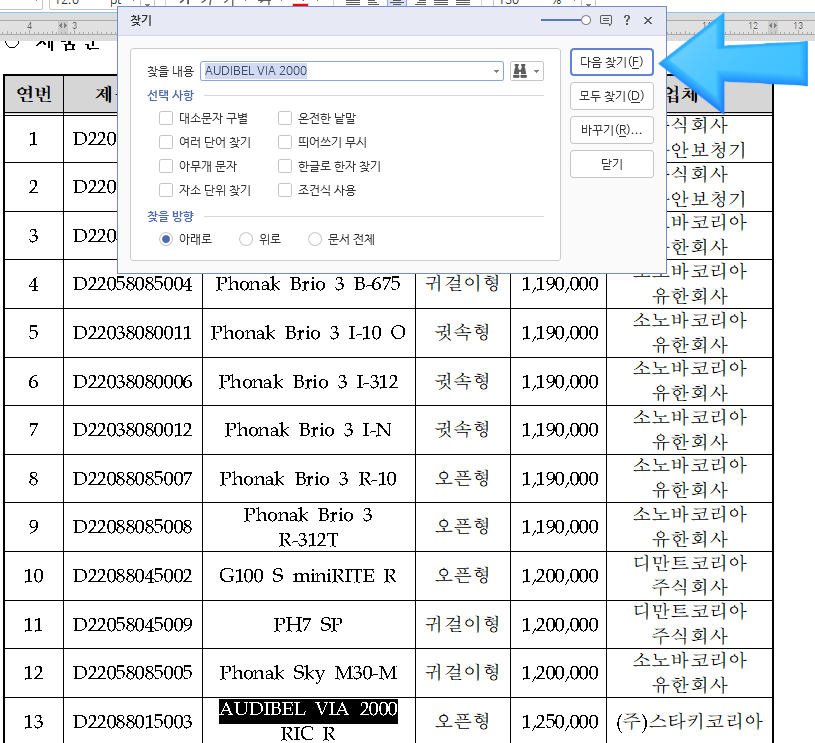Click the 귀걸이형 type cell in row 4
Image resolution: width=815 pixels, height=743 pixels.
click(x=463, y=284)
